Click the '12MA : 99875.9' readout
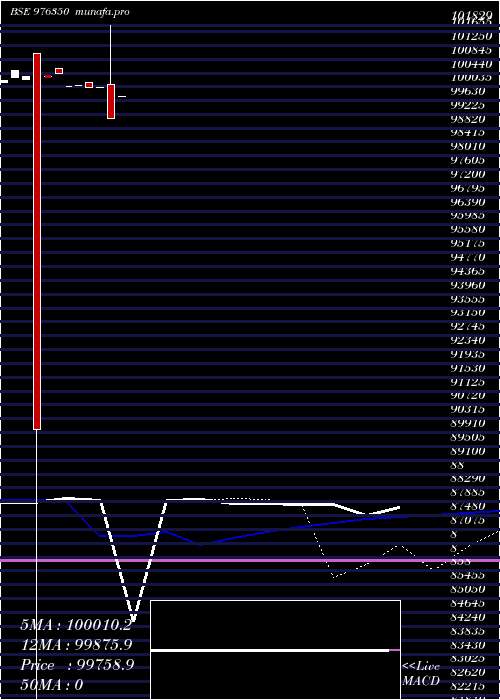500x700 pixels. coord(76,645)
